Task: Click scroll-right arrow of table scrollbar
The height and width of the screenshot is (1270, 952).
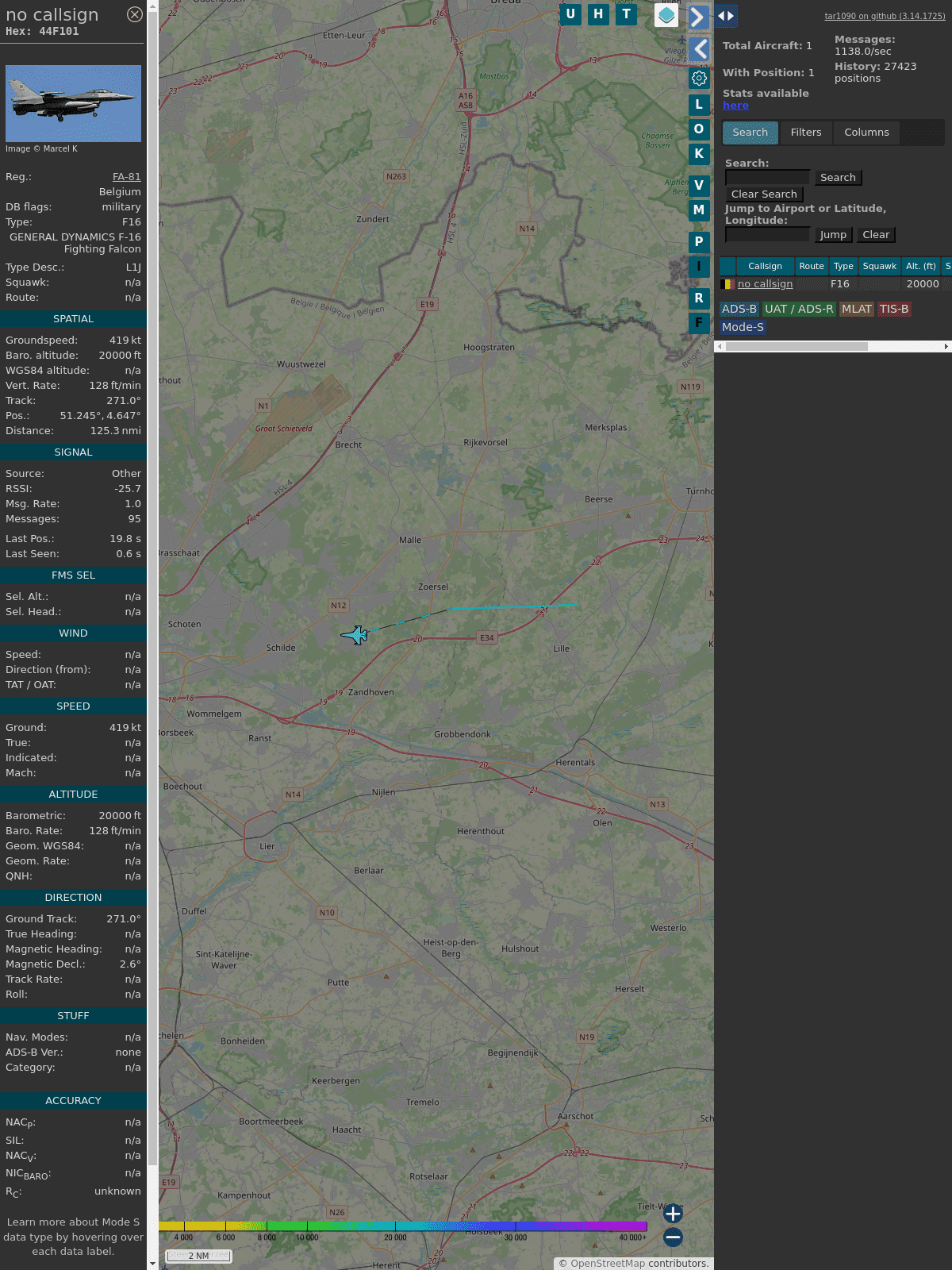Action: point(946,346)
